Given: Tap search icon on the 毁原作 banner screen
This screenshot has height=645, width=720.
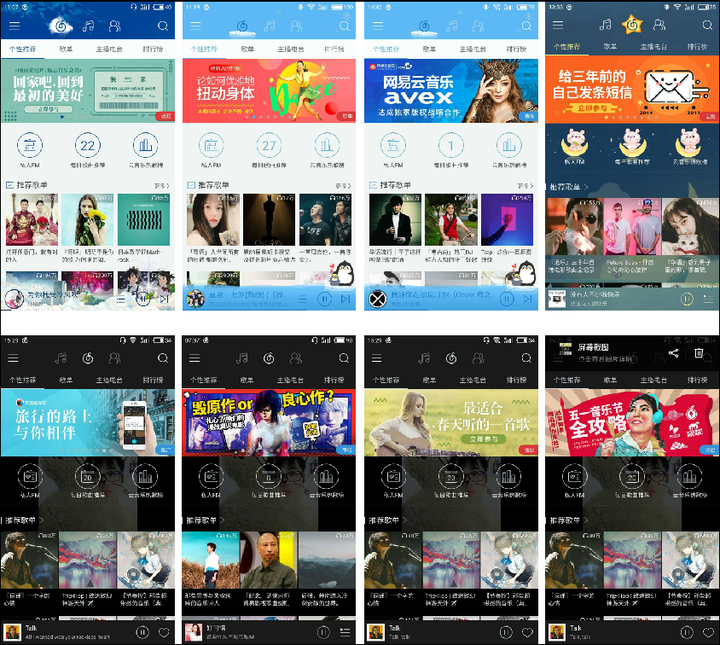Looking at the screenshot, I should (343, 358).
